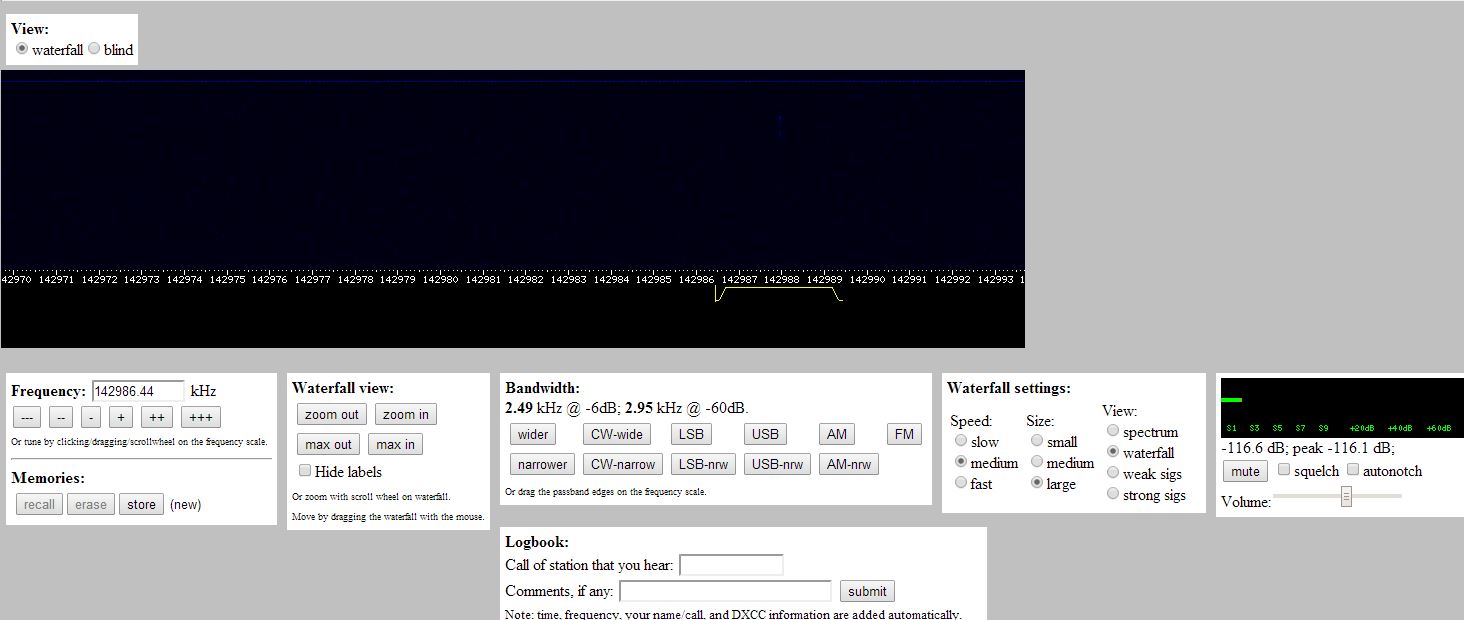Choose the FM demodulation button
This screenshot has height=620, width=1464.
coord(903,434)
